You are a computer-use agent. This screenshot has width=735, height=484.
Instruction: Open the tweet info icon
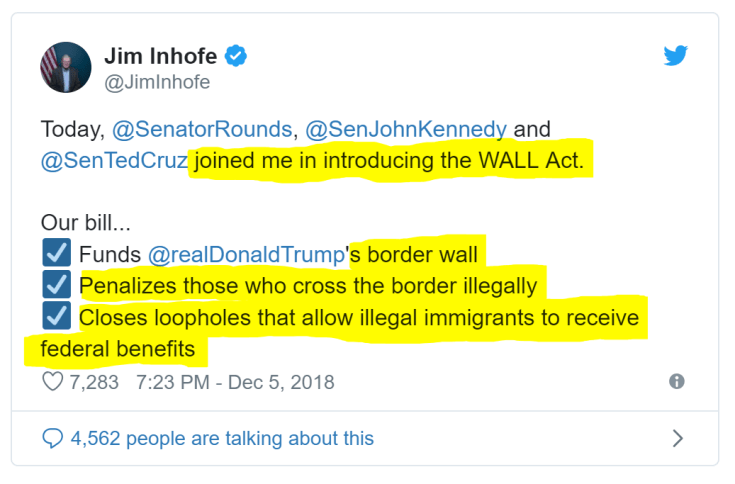point(677,381)
